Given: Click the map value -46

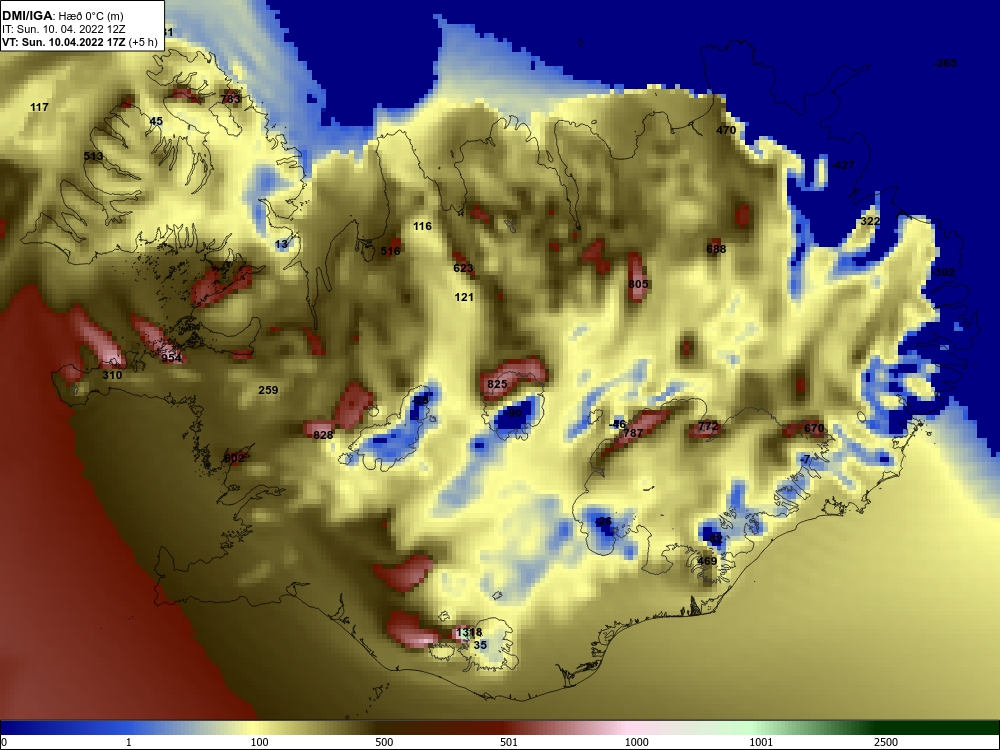Looking at the screenshot, I should click(617, 424).
